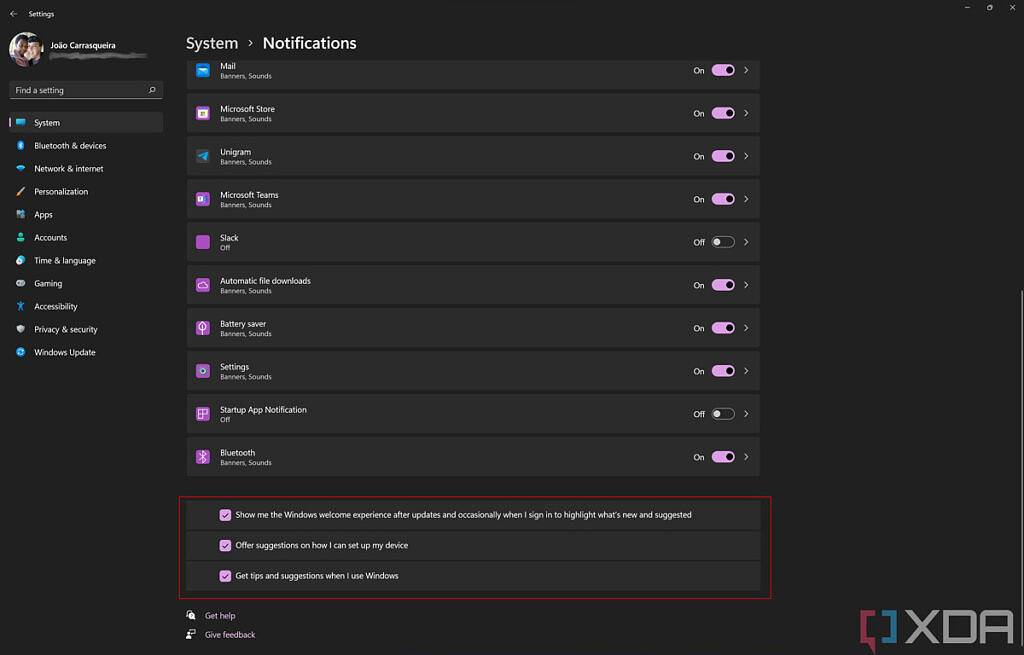Click the Microsoft Teams app icon
This screenshot has height=655, width=1024.
[x=202, y=199]
